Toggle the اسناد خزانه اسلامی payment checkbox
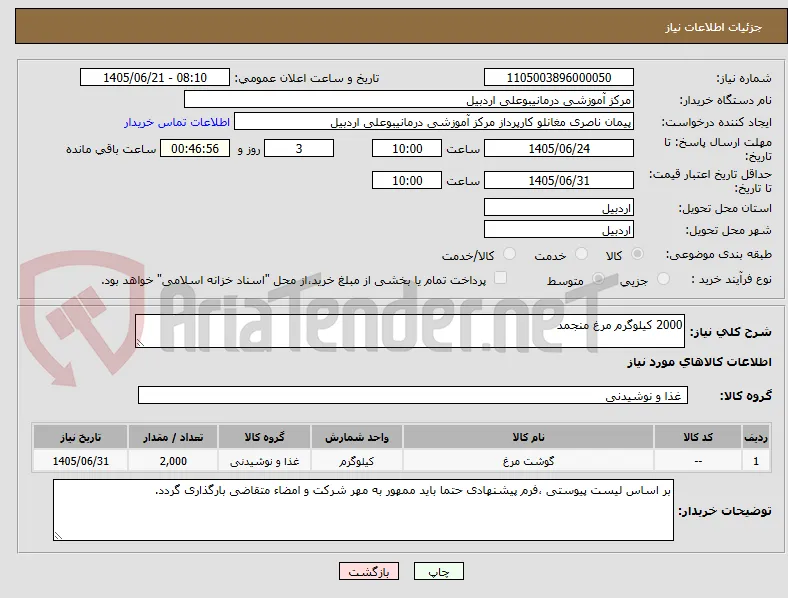The image size is (788, 598). (x=501, y=278)
